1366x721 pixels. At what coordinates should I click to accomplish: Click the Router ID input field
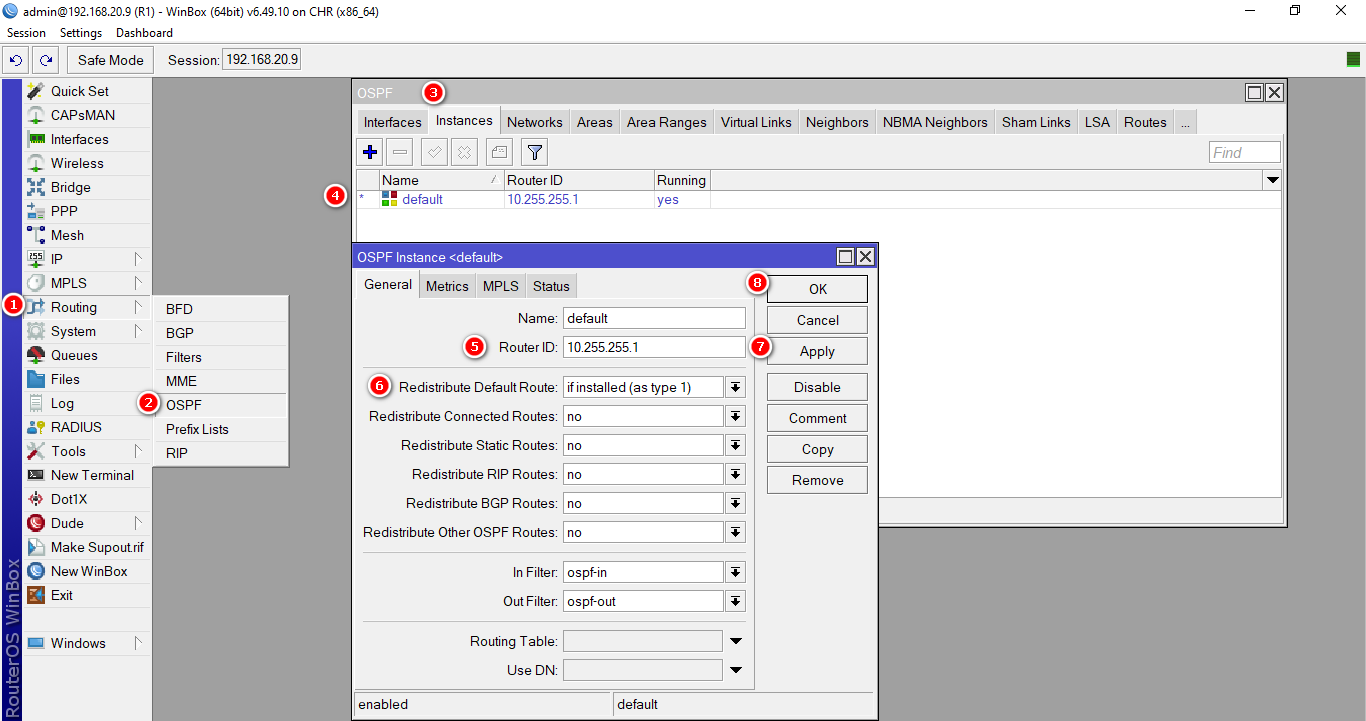click(x=654, y=347)
